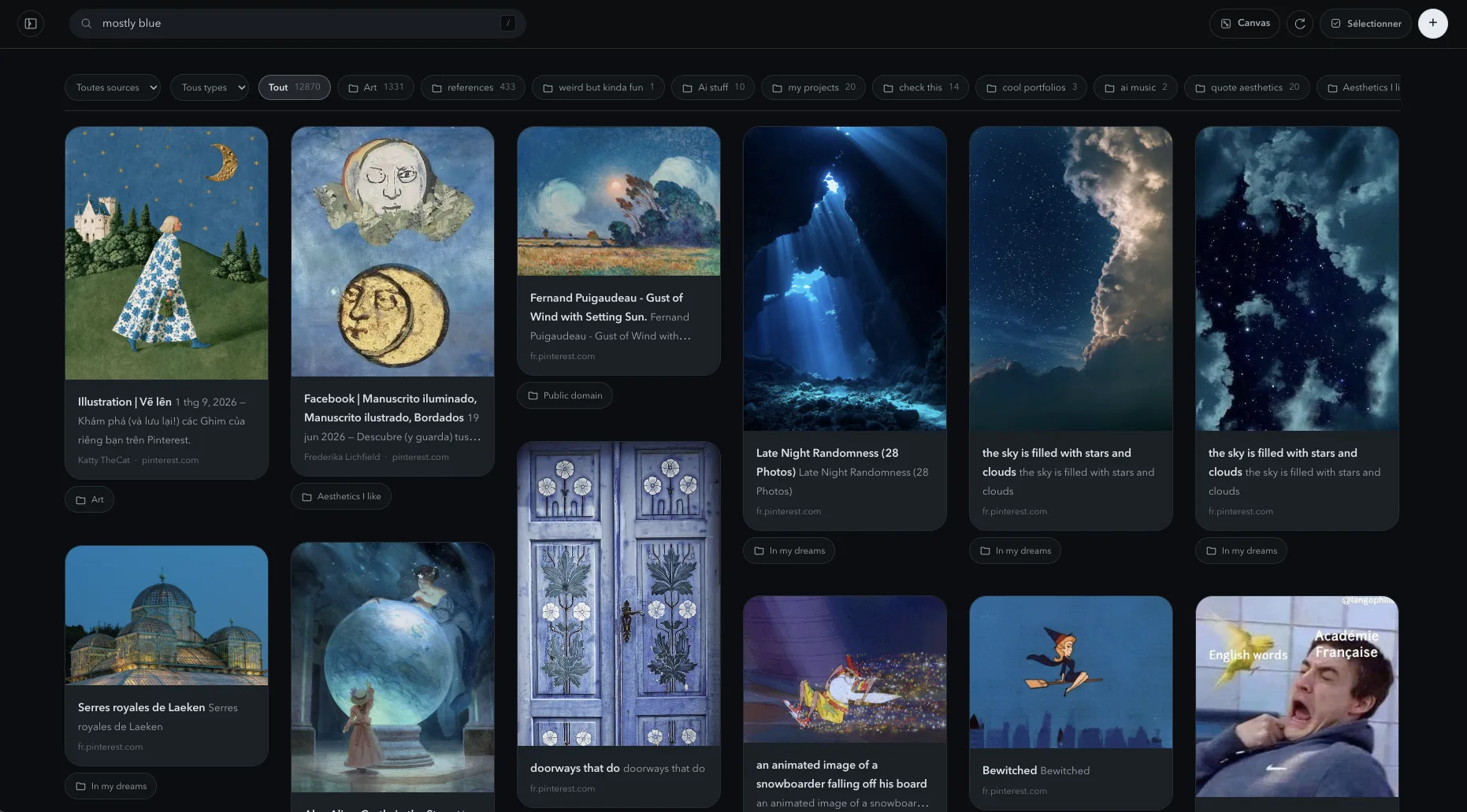
Task: Open the Illustration Vẽ lên thumbnail
Action: tap(166, 253)
